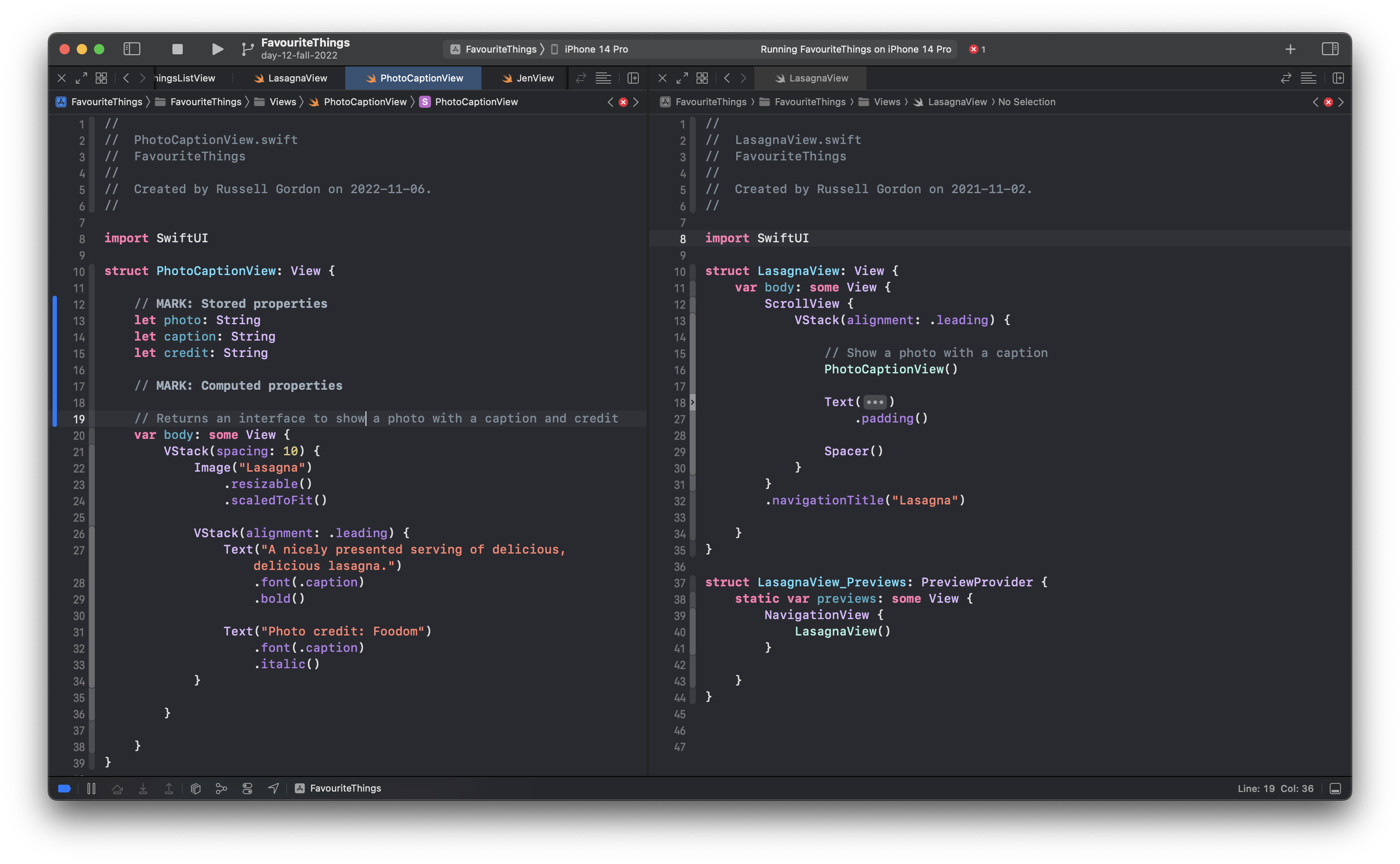Viewport: 1400px width, 864px height.
Task: Switch to LasagnaView tab in left editor
Action: point(291,78)
